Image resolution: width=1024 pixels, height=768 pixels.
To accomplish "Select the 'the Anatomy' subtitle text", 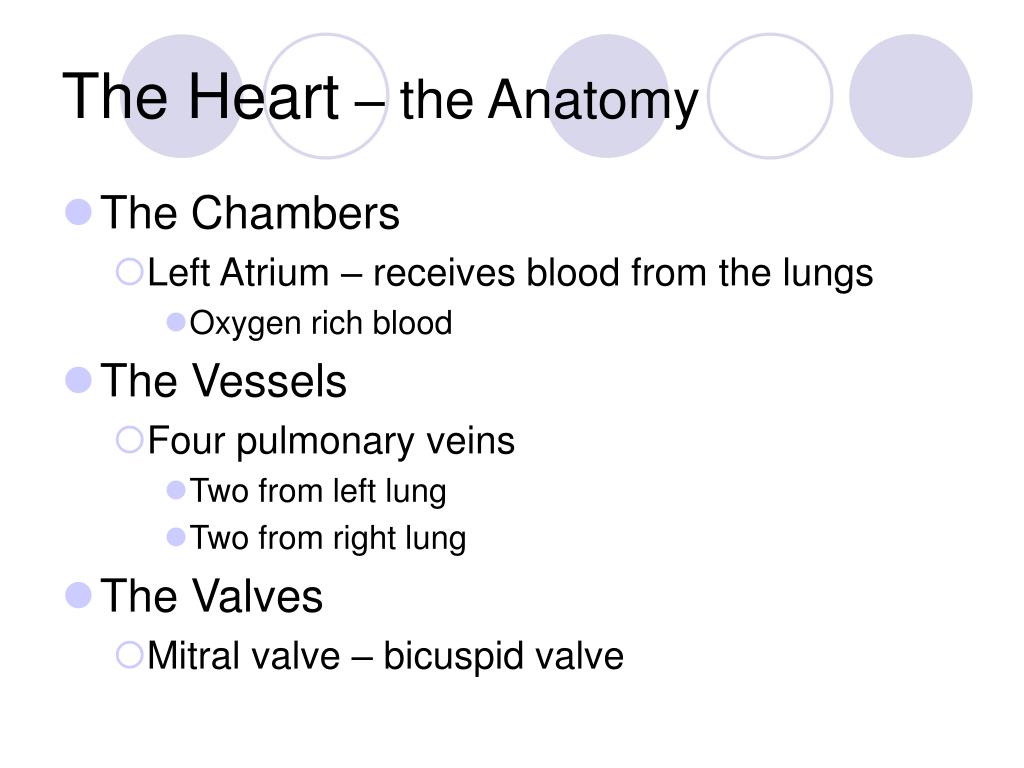I will pyautogui.click(x=549, y=101).
